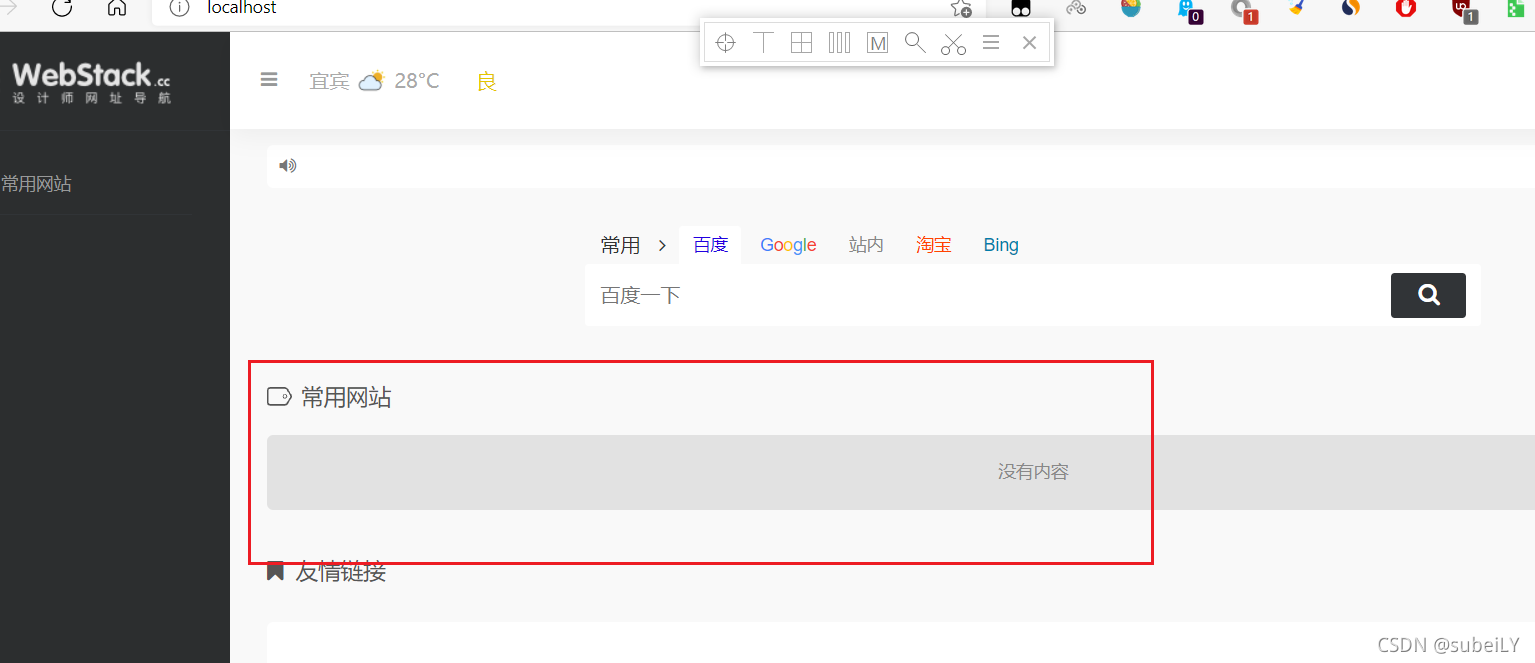The height and width of the screenshot is (663, 1535).
Task: Switch to the 淘宝 search tab
Action: [933, 244]
